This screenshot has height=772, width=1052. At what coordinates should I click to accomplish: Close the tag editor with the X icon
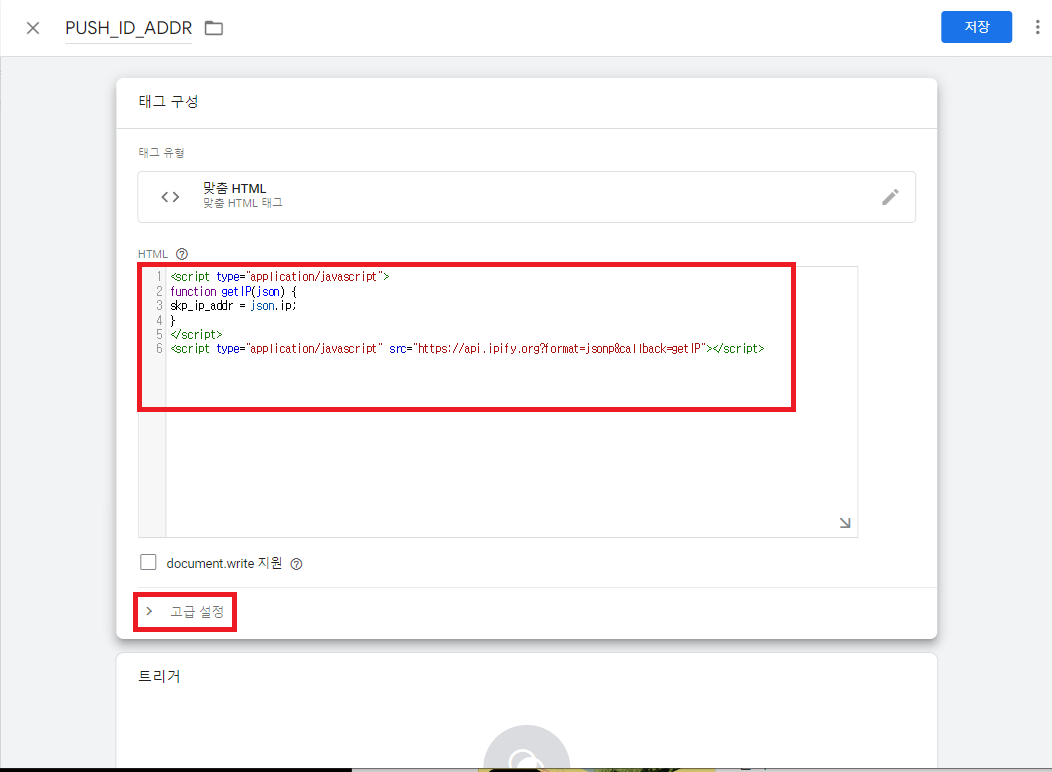[33, 28]
